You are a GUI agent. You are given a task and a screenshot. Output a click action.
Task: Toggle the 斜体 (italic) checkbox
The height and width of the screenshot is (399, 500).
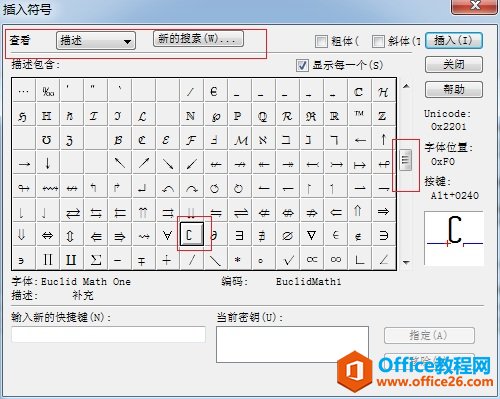[x=378, y=41]
